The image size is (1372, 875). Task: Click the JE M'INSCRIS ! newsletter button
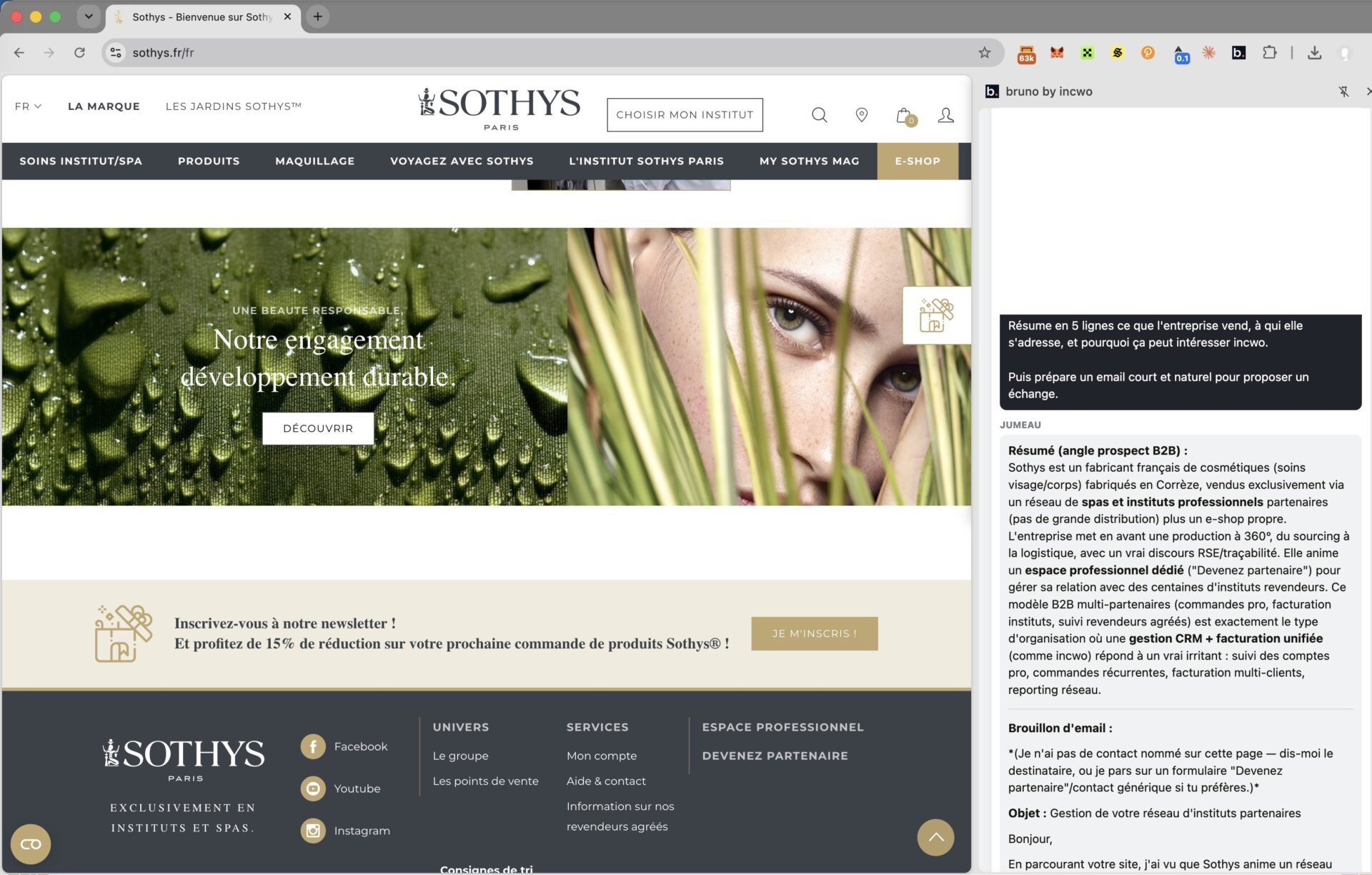tap(815, 633)
